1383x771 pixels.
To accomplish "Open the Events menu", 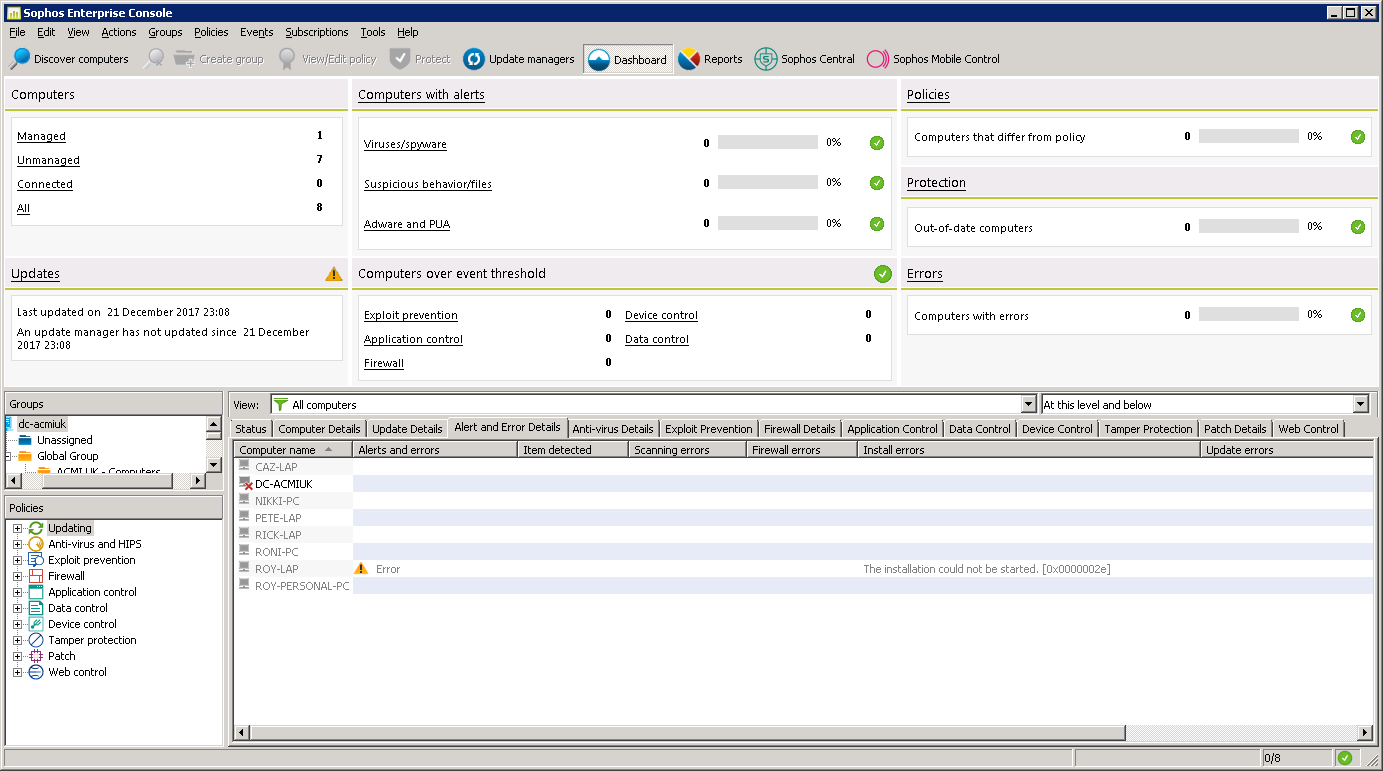I will coord(257,32).
